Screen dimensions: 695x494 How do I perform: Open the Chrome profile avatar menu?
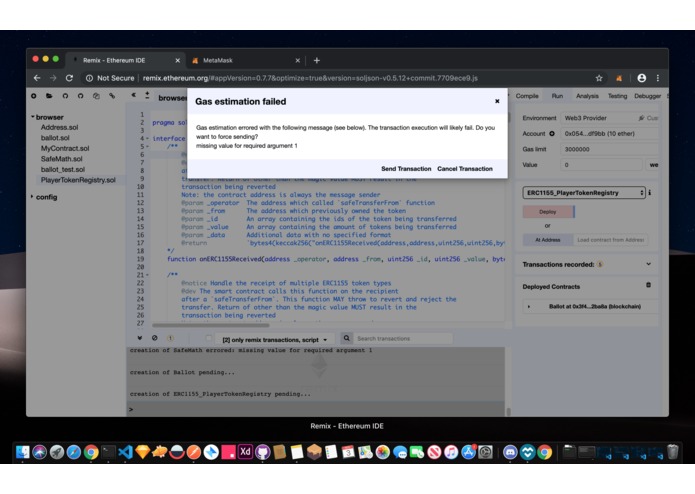[x=641, y=78]
